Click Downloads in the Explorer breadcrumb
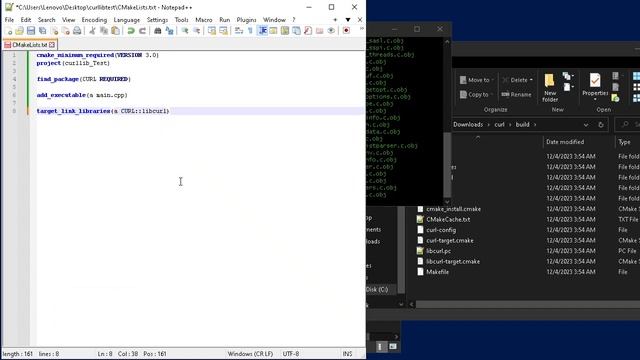This screenshot has height=360, width=640. (468, 124)
